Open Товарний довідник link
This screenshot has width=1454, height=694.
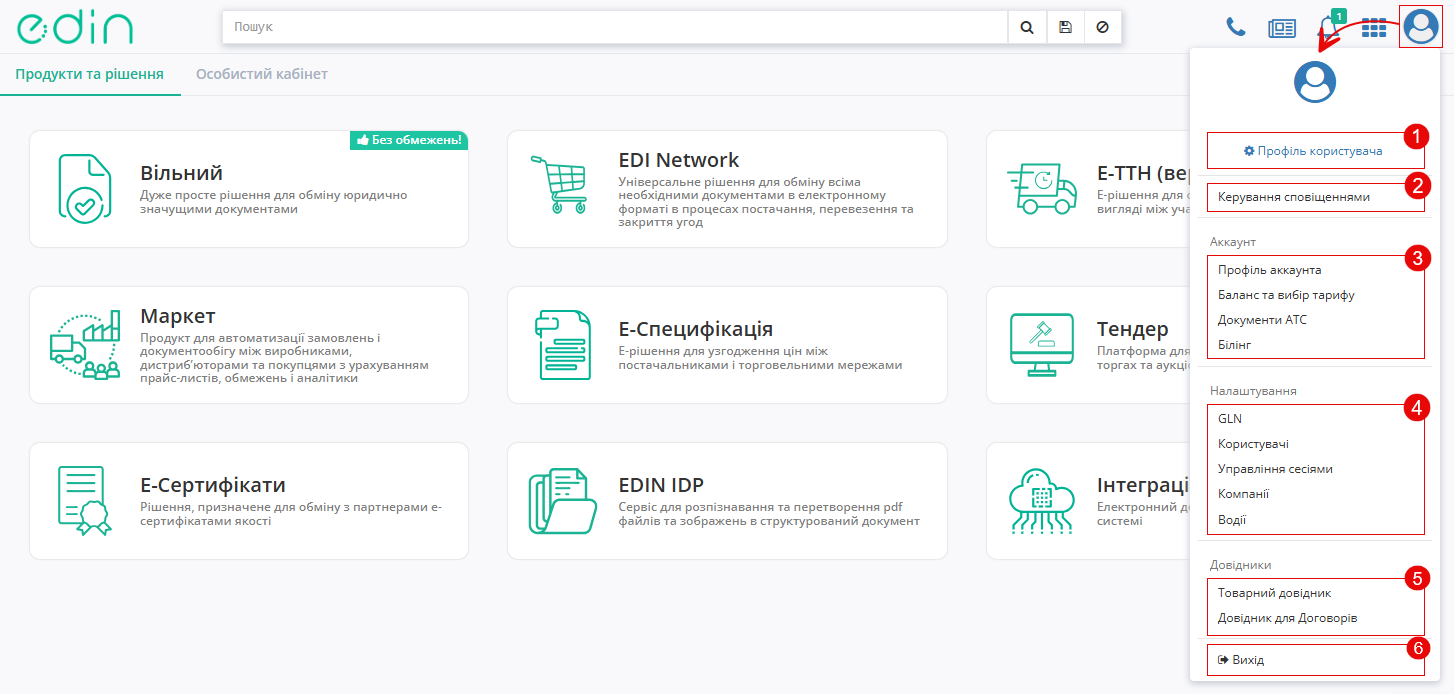(x=1274, y=593)
